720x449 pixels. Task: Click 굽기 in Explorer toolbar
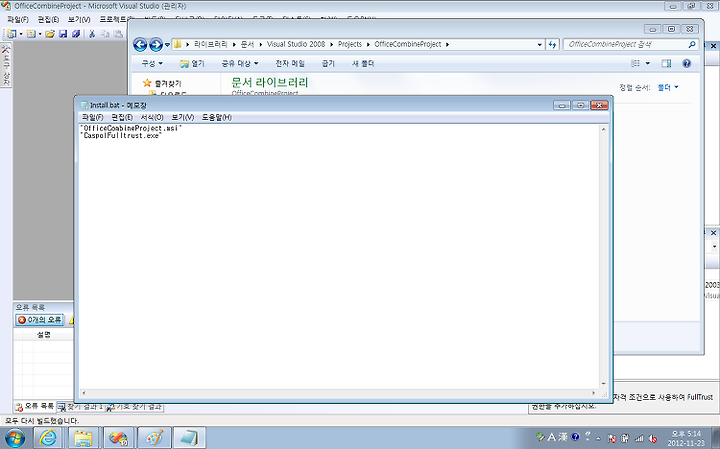tap(328, 63)
